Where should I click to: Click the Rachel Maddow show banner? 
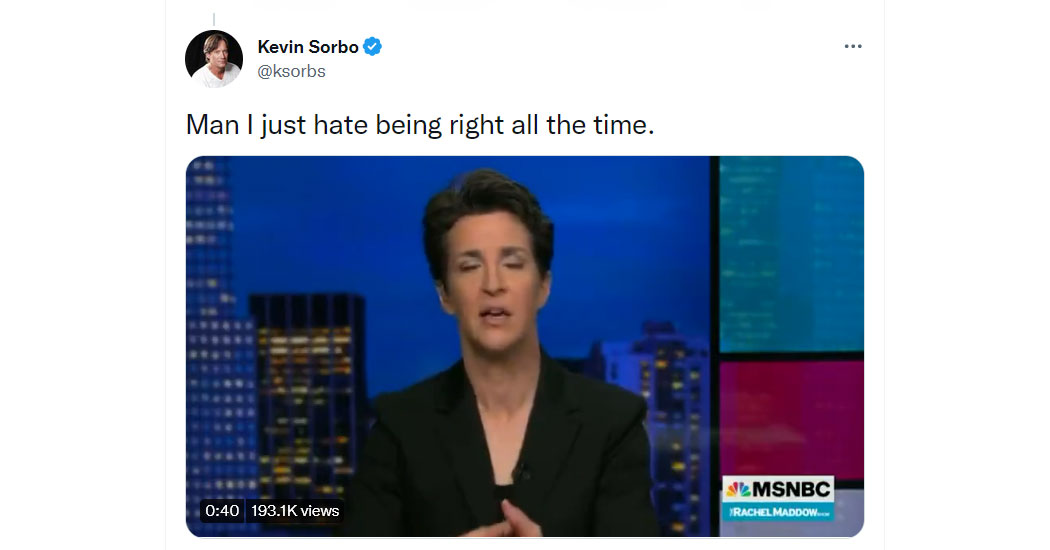tap(778, 512)
